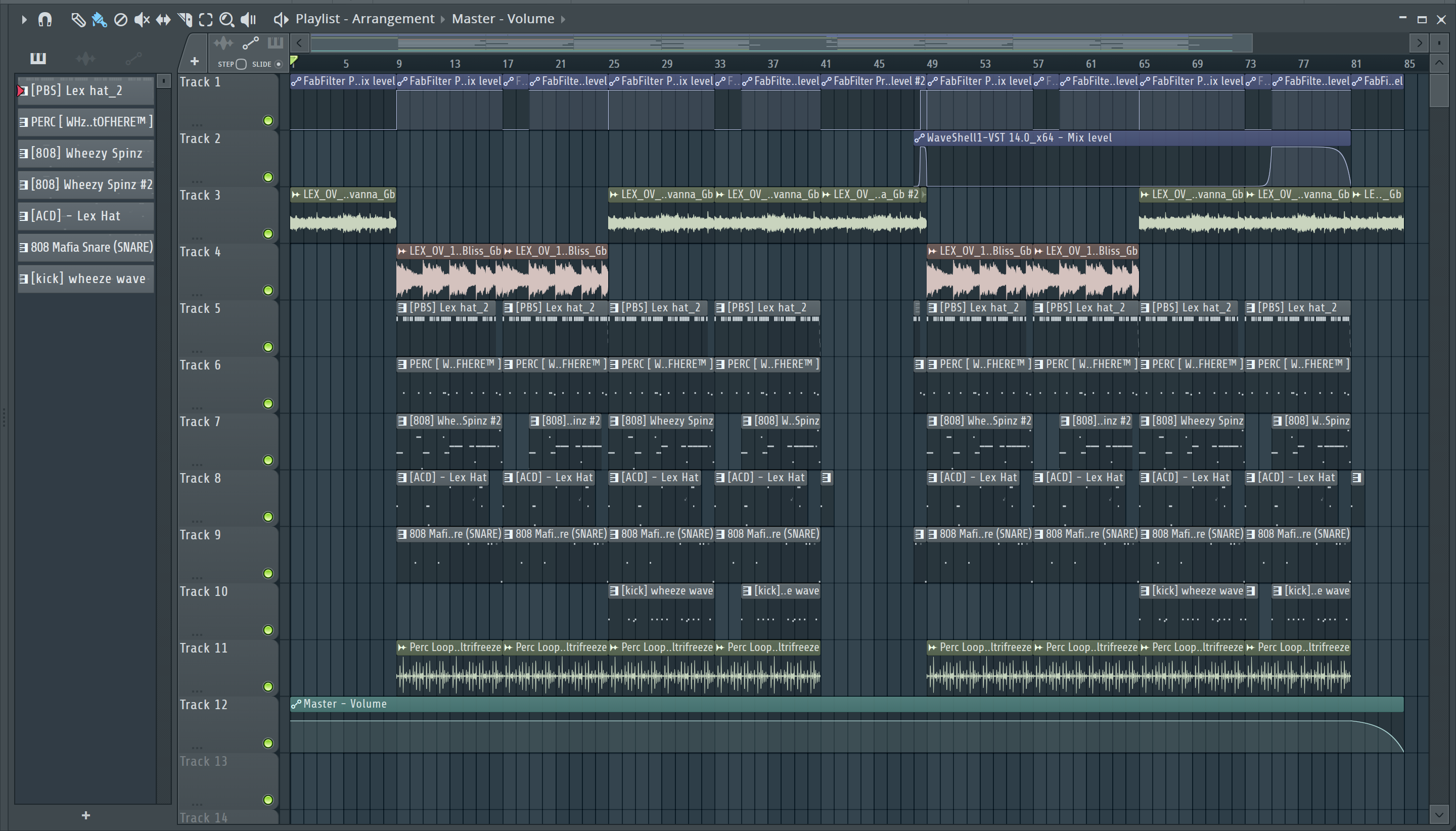Focus automation clips in the playlist header
This screenshot has width=1456, height=831.
click(x=251, y=43)
